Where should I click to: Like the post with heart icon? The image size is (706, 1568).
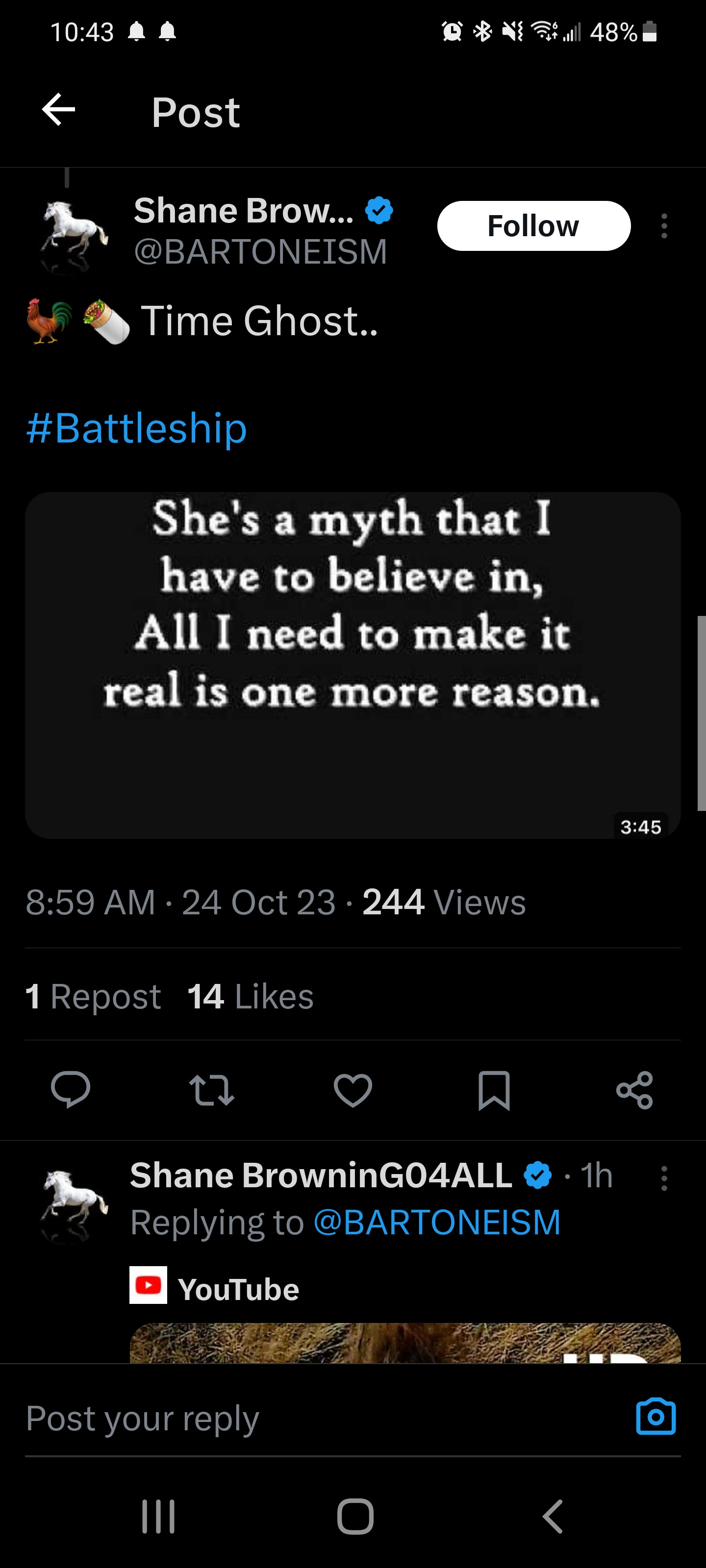click(x=353, y=1090)
